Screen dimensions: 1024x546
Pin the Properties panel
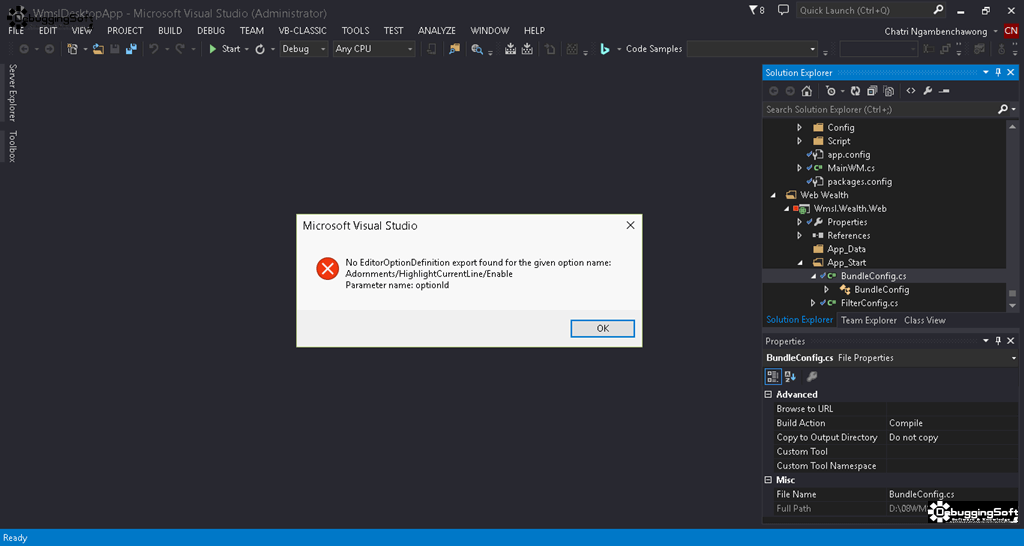coord(998,341)
